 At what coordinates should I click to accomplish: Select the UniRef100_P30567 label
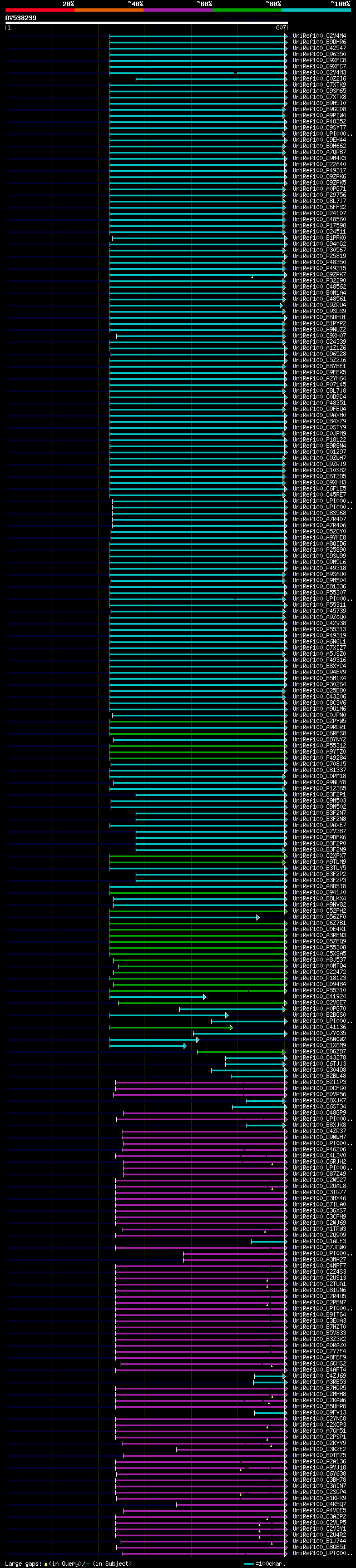(x=319, y=250)
